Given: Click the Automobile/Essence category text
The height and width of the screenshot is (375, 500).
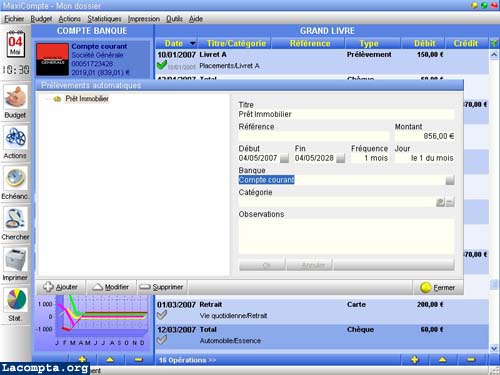Looking at the screenshot, I should click(230, 341).
